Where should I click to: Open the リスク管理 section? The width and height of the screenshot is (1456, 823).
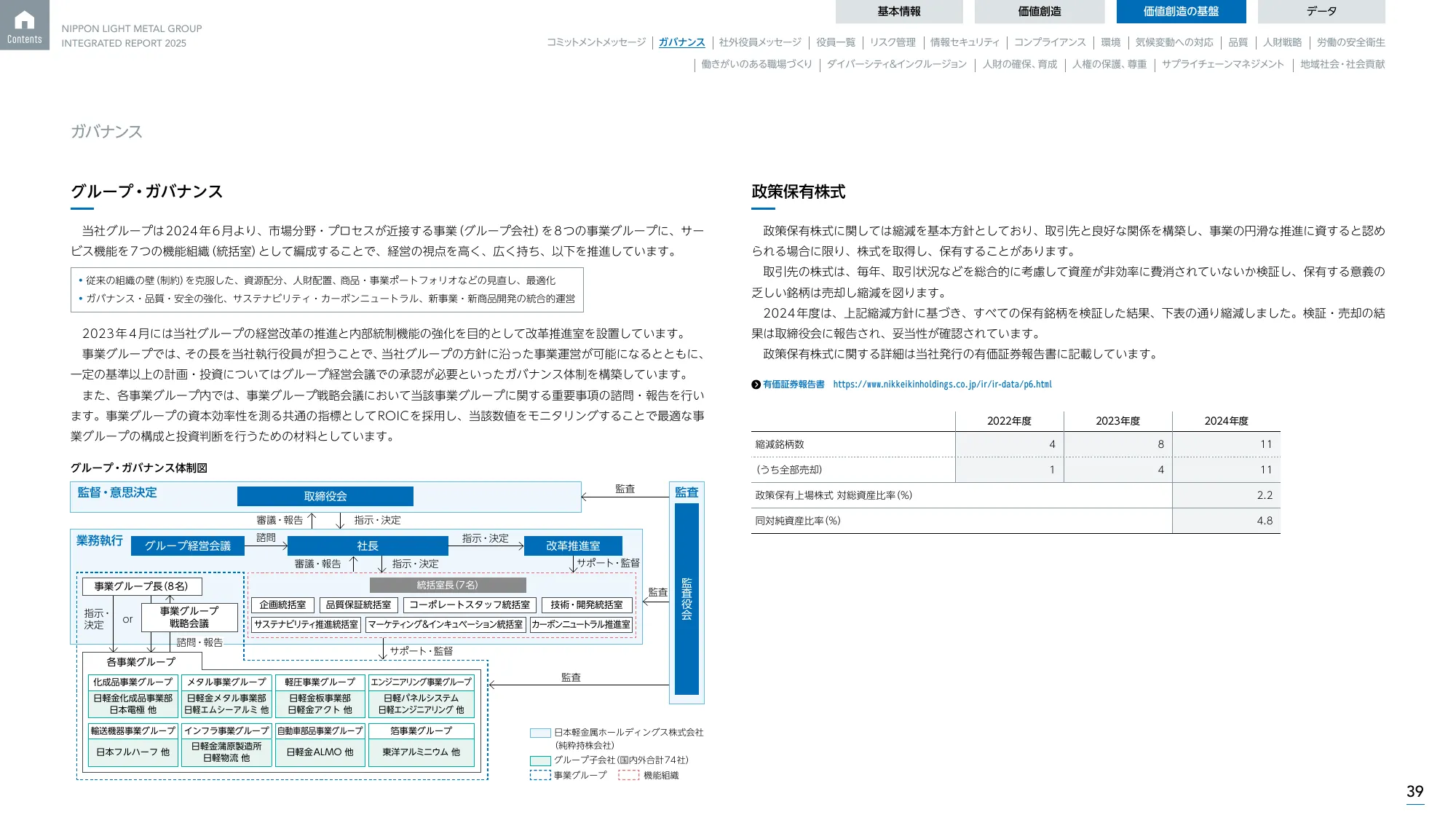pos(893,42)
